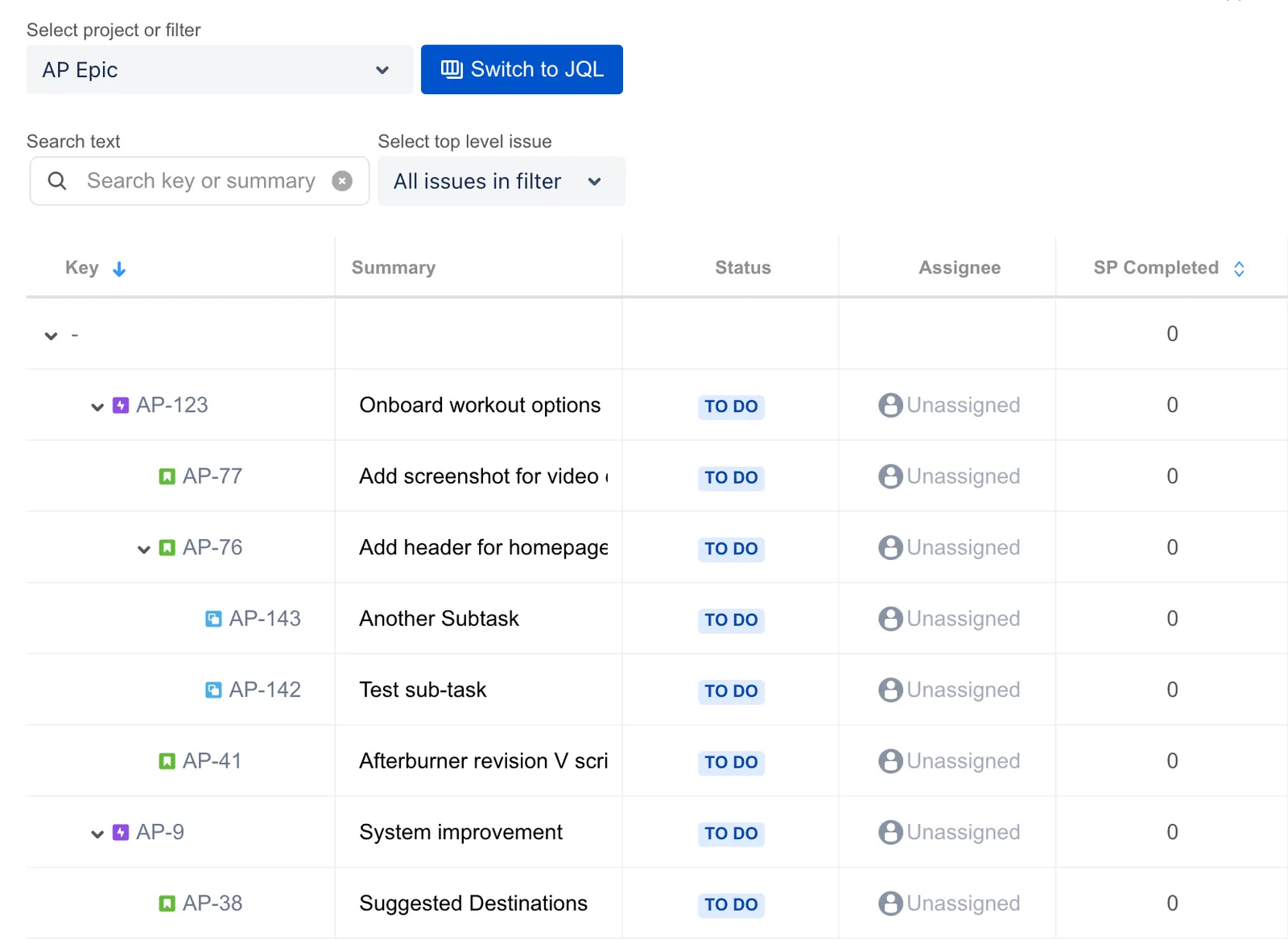Viewport: 1288px width, 939px height.
Task: Click Unassigned in the AP-38 row
Action: click(964, 904)
